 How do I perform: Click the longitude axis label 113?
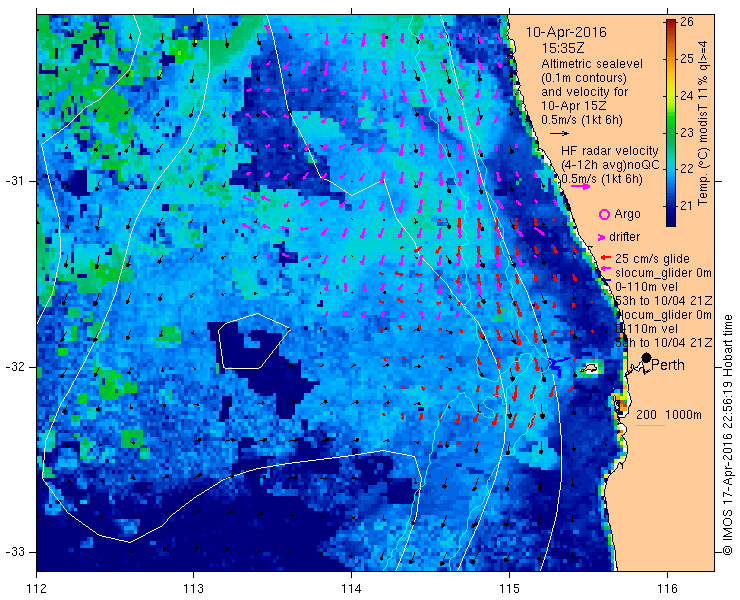193,589
